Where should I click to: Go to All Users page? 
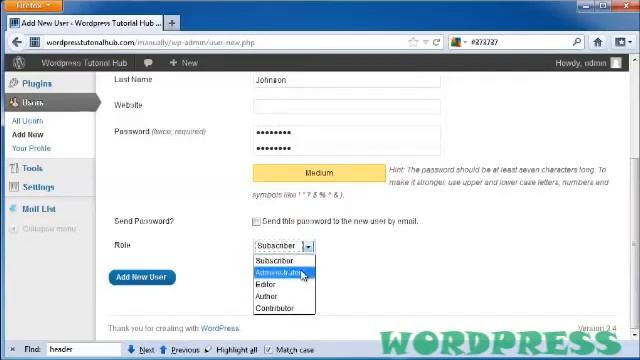[x=27, y=121]
